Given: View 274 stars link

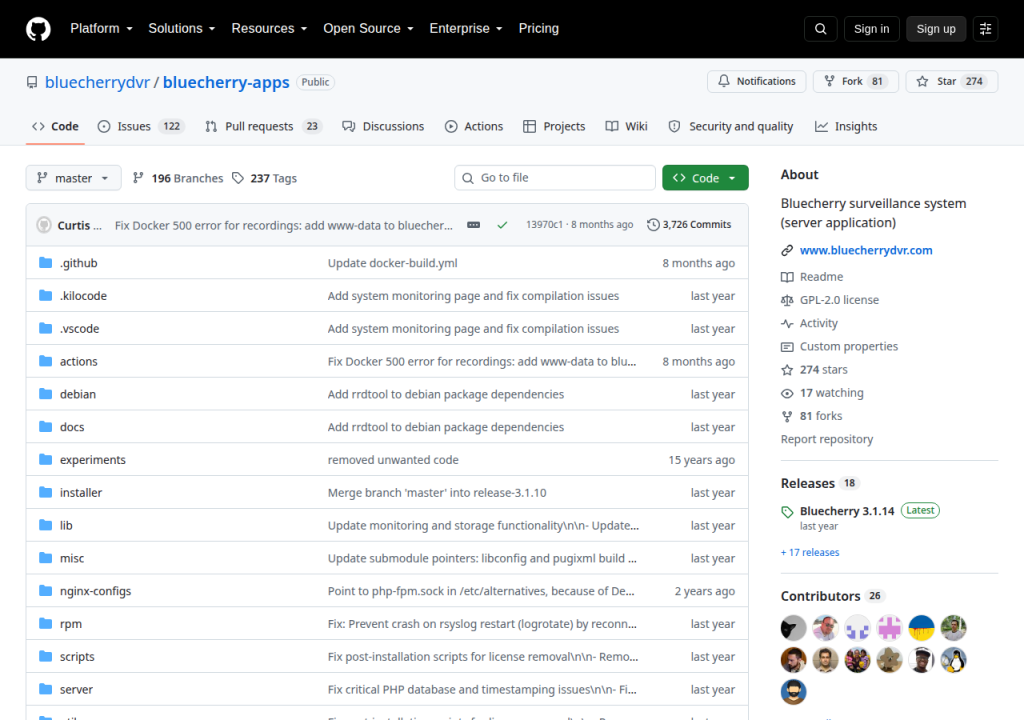Looking at the screenshot, I should [x=824, y=370].
